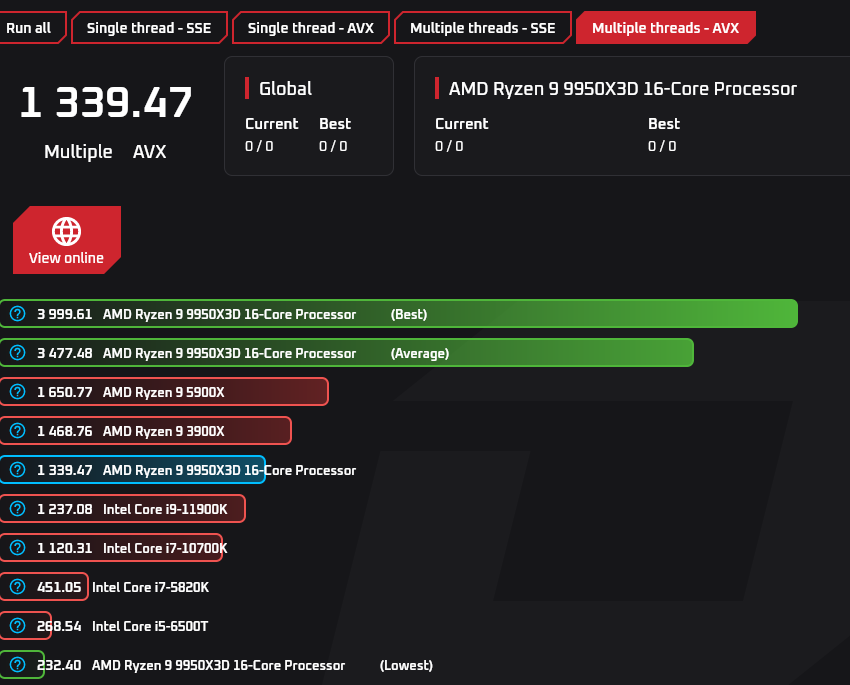The width and height of the screenshot is (850, 685).
Task: Click the globe icon on the View online button
Action: tap(67, 231)
